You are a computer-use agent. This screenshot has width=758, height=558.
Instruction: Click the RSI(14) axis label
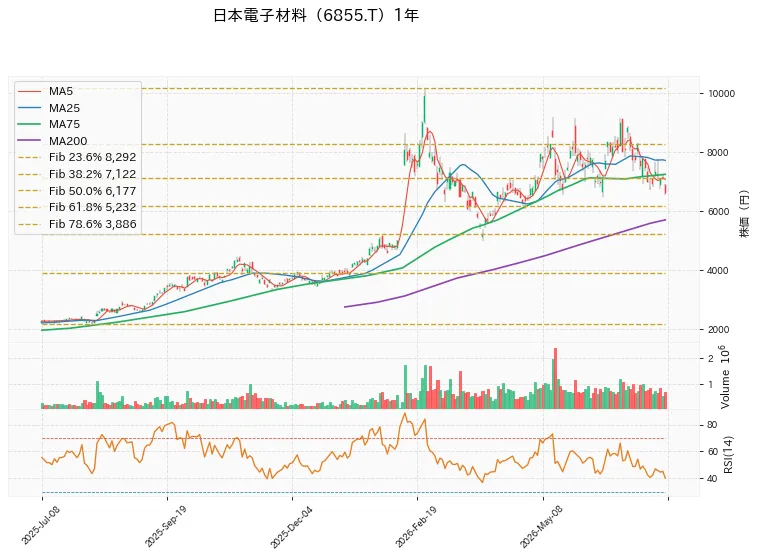[728, 455]
